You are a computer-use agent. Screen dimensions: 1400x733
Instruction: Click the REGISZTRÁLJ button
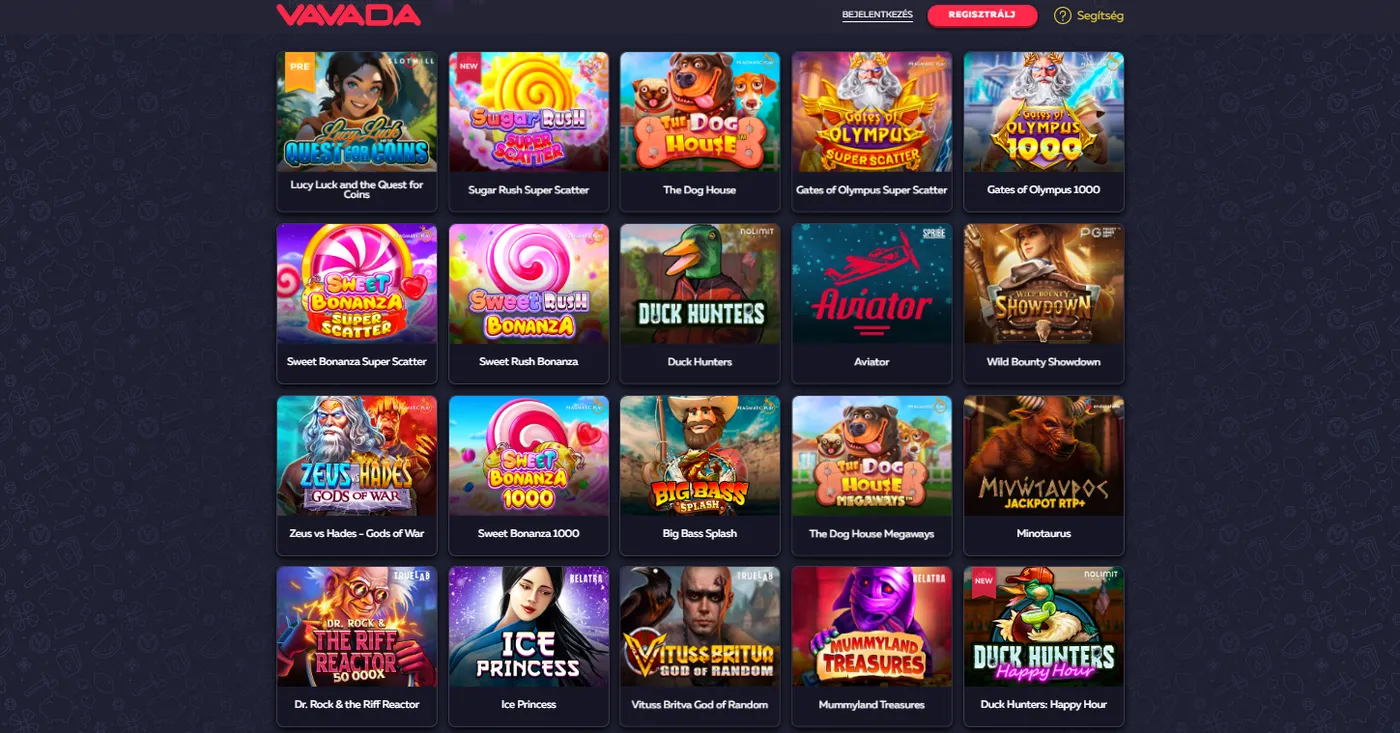(x=982, y=15)
